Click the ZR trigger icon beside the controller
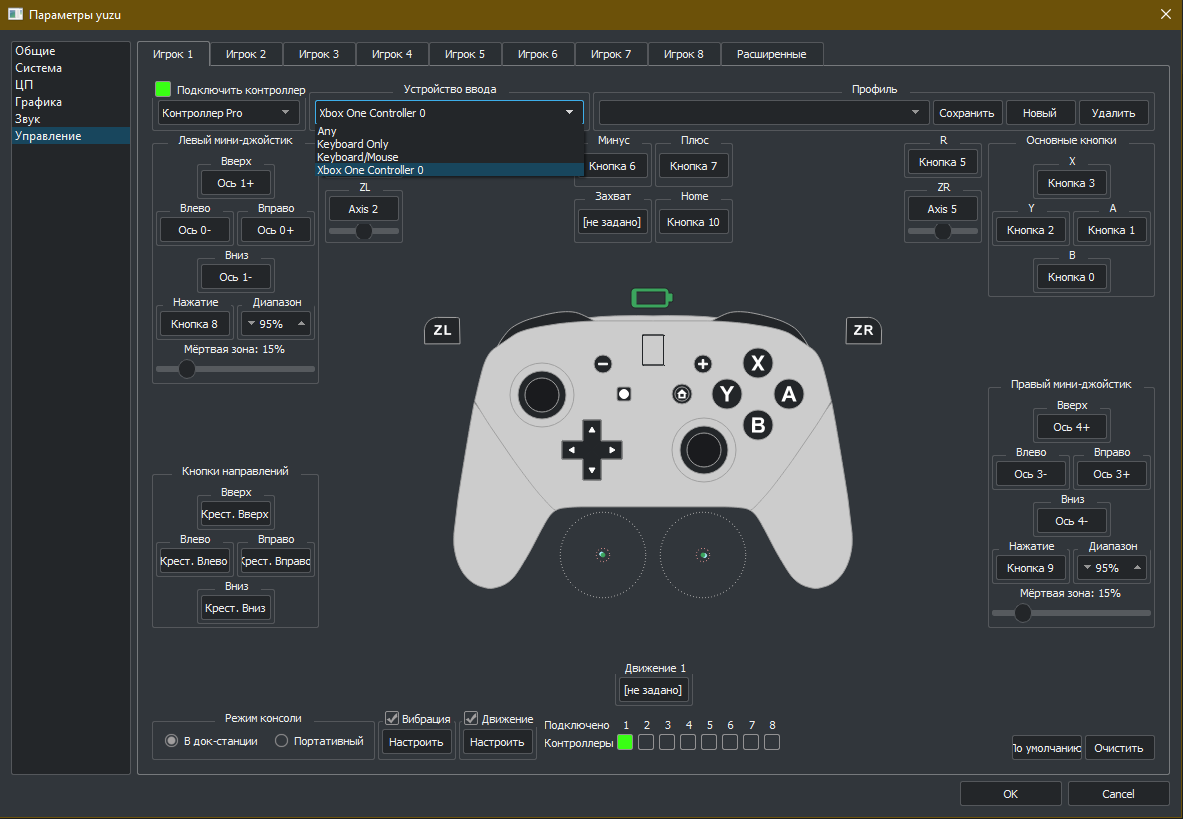 [863, 330]
